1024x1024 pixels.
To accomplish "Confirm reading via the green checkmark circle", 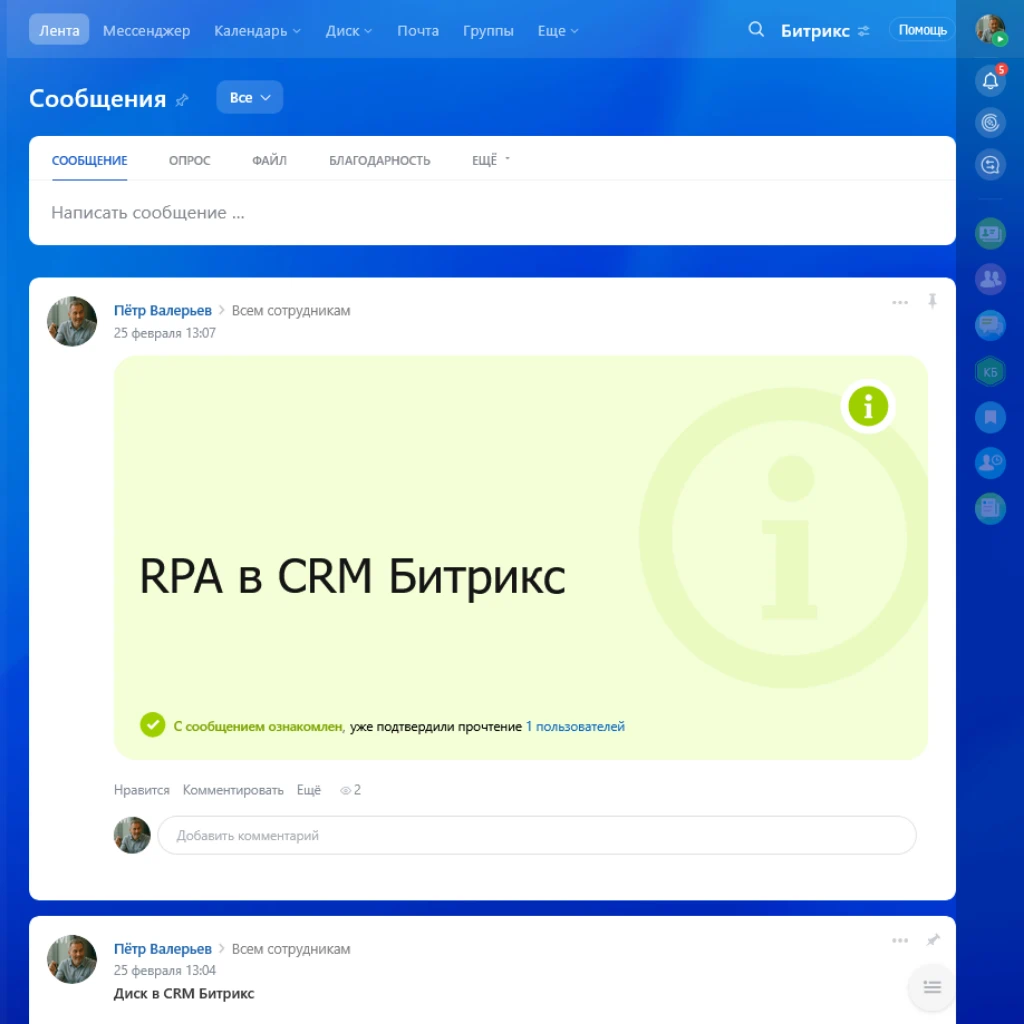I will [x=153, y=724].
